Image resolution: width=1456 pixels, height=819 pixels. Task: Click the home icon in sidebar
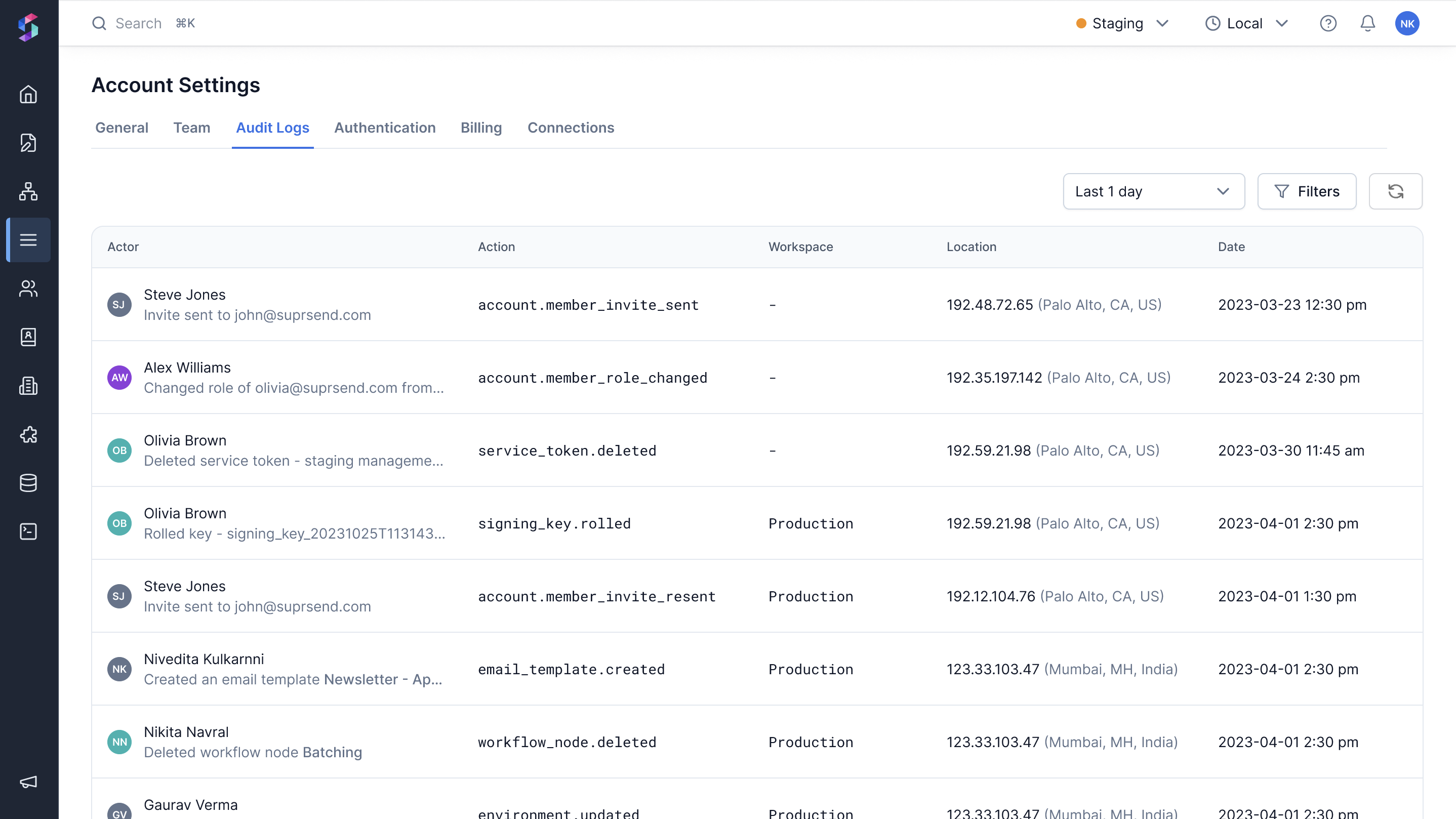pos(28,94)
